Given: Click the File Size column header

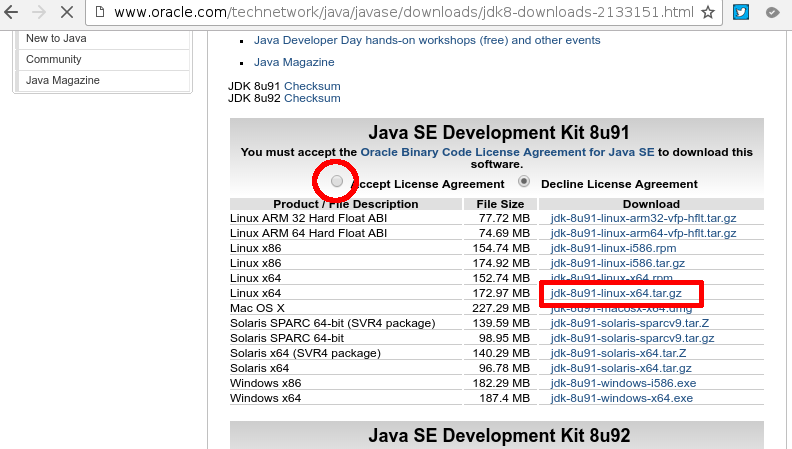Looking at the screenshot, I should (x=500, y=204).
